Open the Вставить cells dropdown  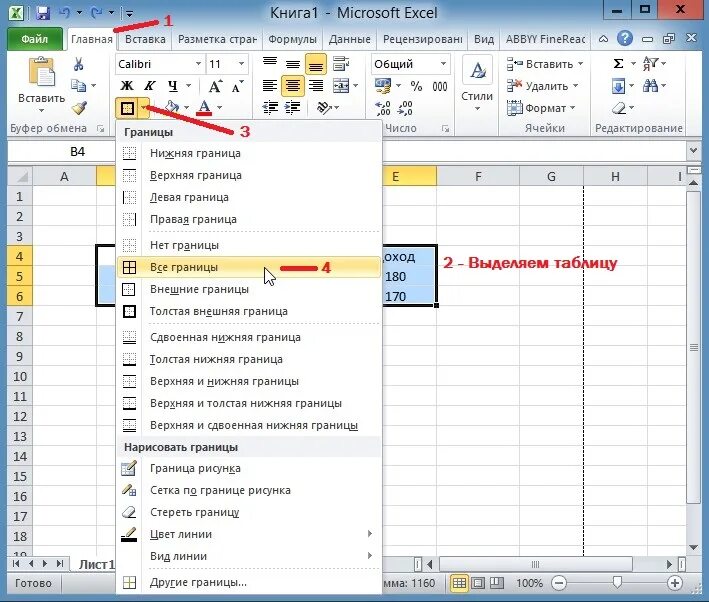tap(545, 64)
